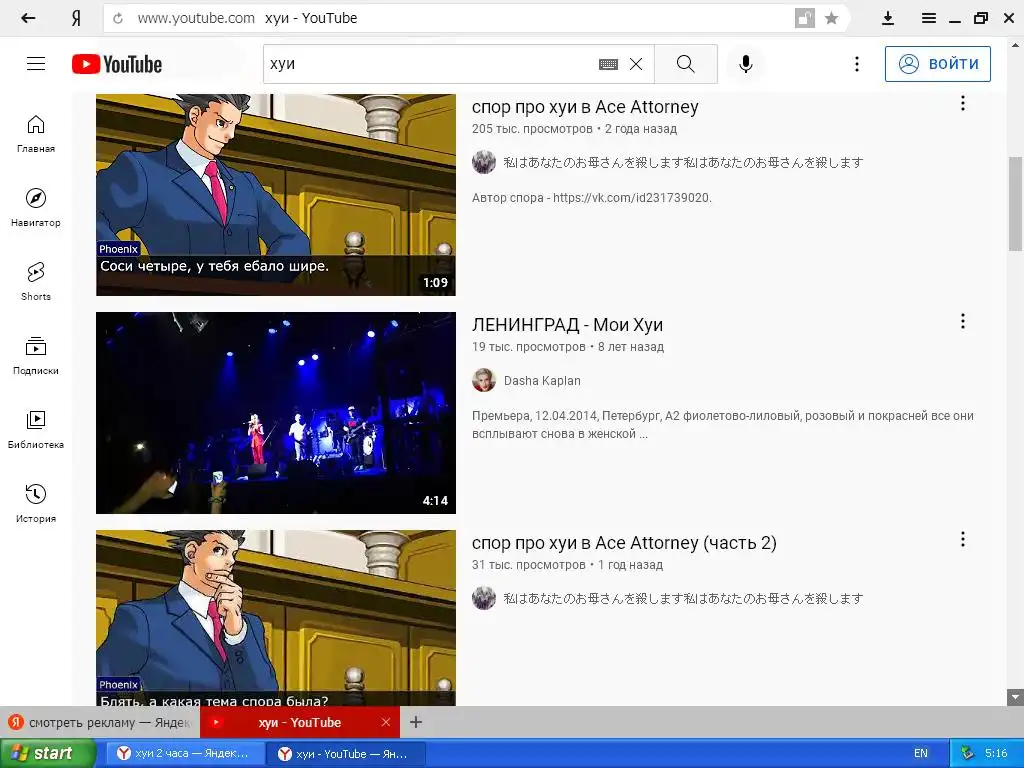1024x768 pixels.
Task: Click system tray icon beside the clock
Action: click(967, 754)
